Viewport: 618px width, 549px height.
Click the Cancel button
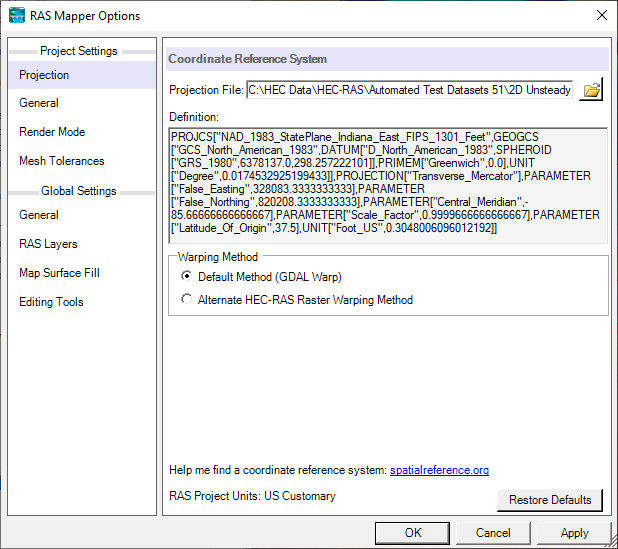[x=493, y=533]
